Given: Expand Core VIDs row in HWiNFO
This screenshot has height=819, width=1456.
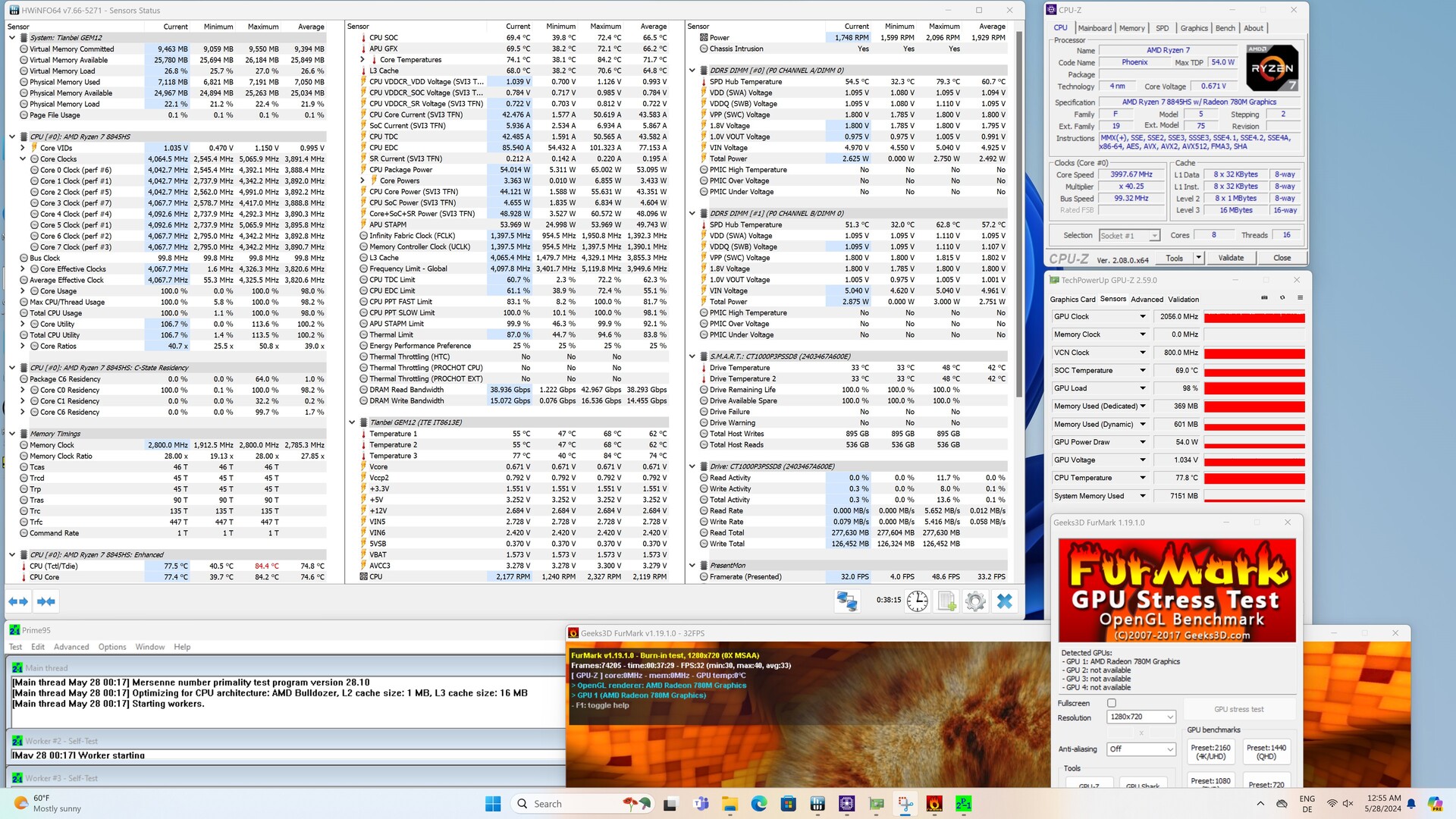Looking at the screenshot, I should click(23, 149).
